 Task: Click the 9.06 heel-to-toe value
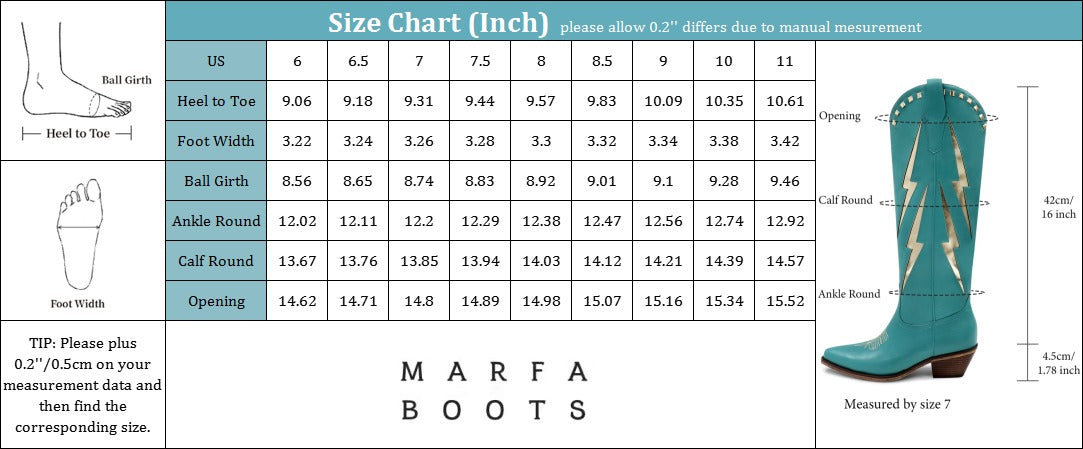297,101
